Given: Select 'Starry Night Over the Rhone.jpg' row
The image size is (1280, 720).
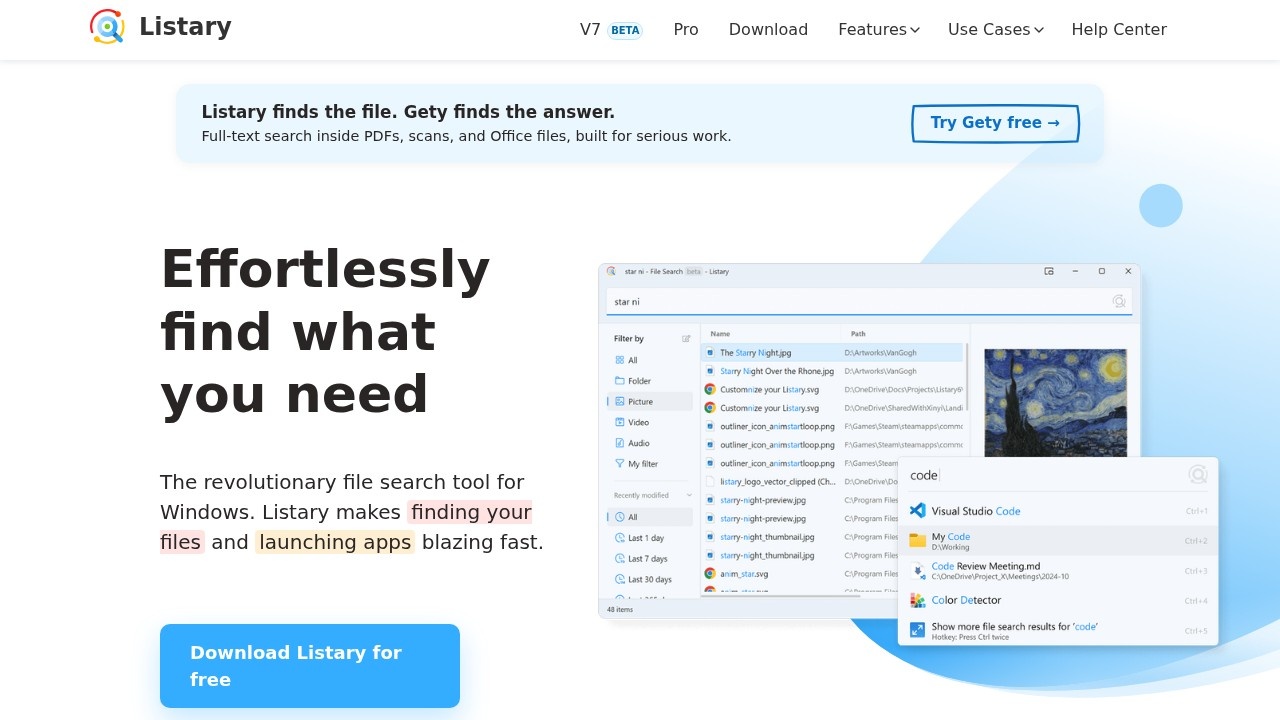Looking at the screenshot, I should 832,371.
